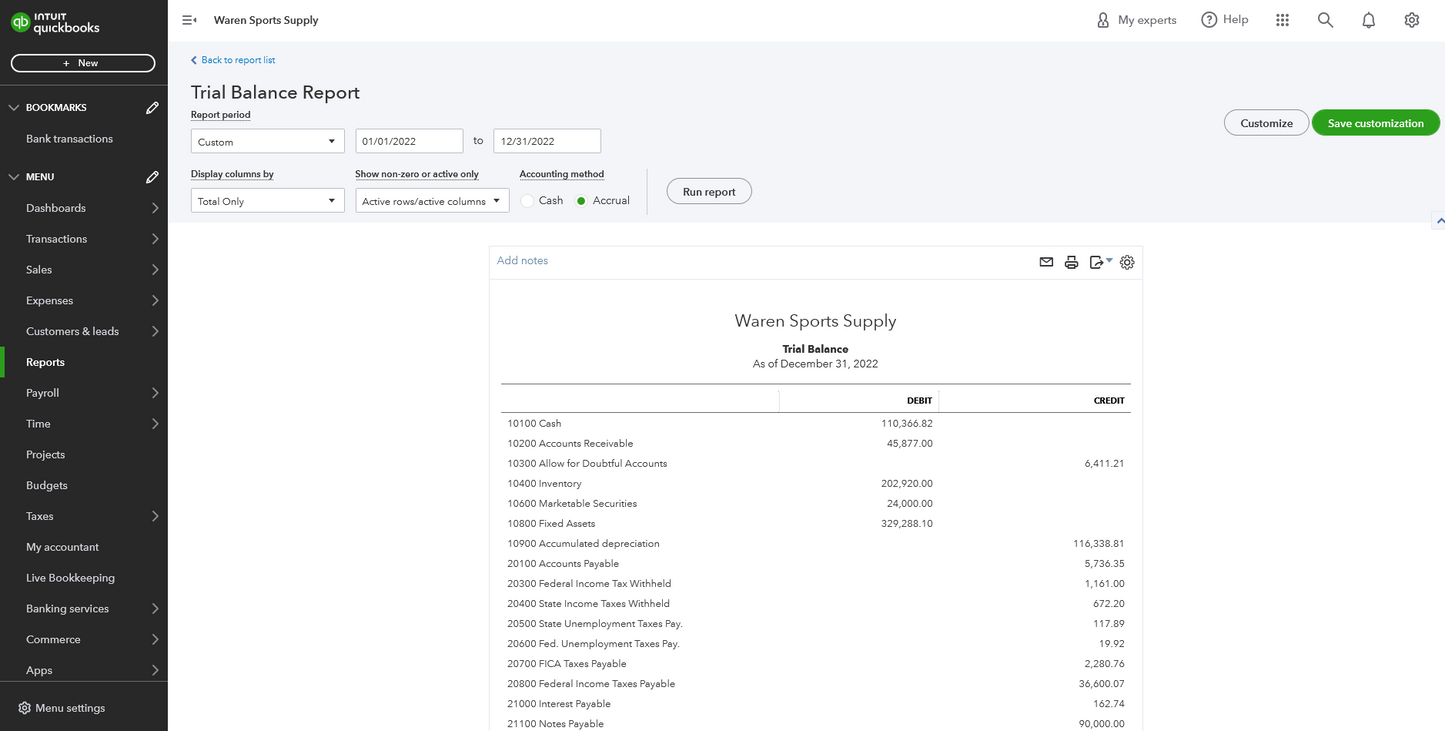This screenshot has height=731, width=1445.
Task: Click the search magnifier icon
Action: tap(1326, 20)
